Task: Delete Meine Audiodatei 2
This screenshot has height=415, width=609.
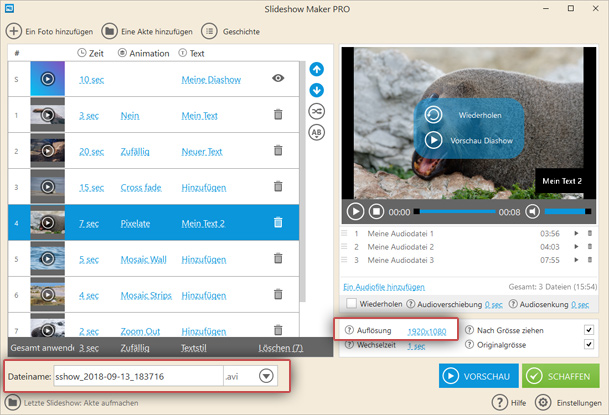Action: point(590,247)
